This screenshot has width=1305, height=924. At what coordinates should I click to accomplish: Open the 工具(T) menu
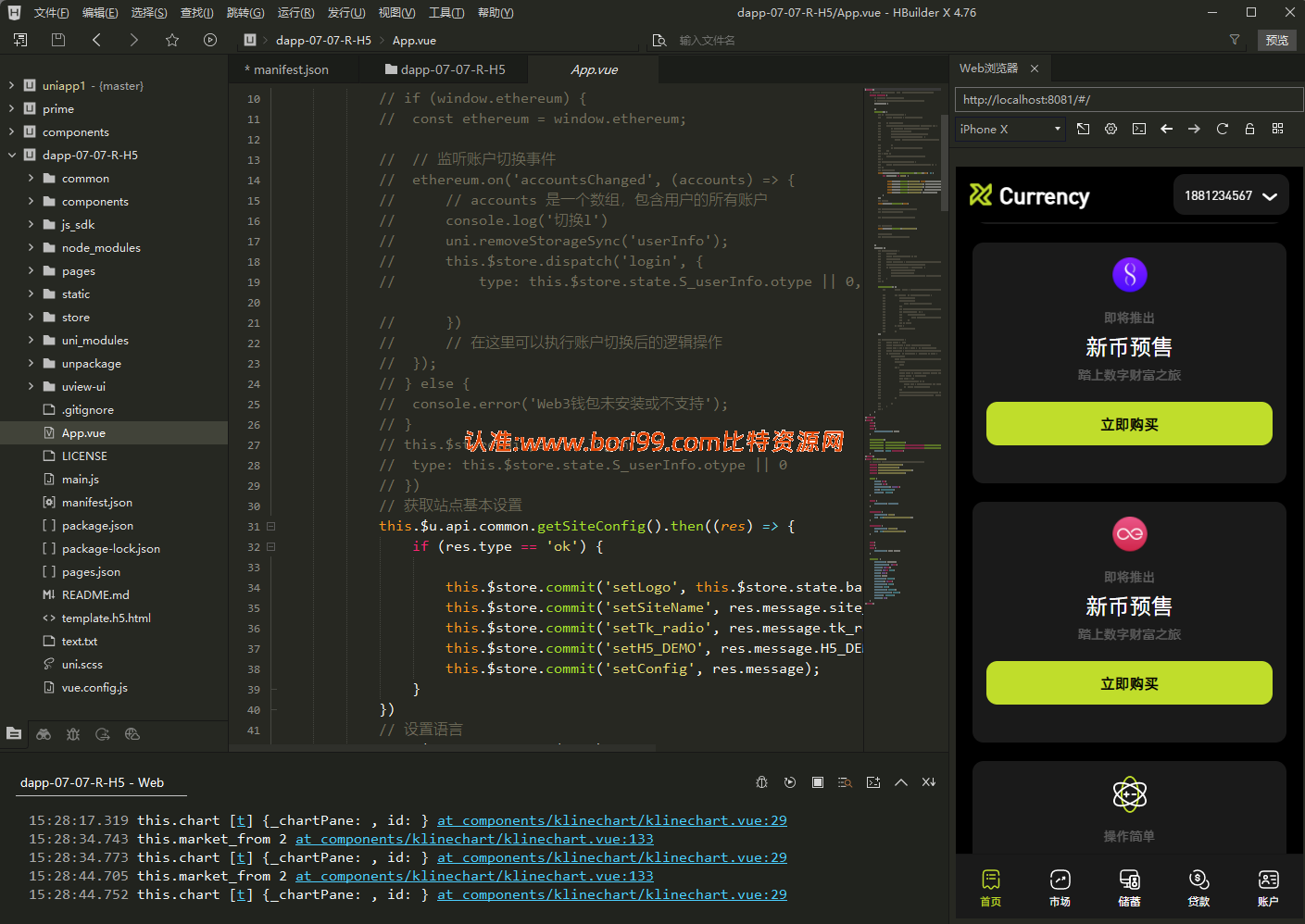pos(446,12)
